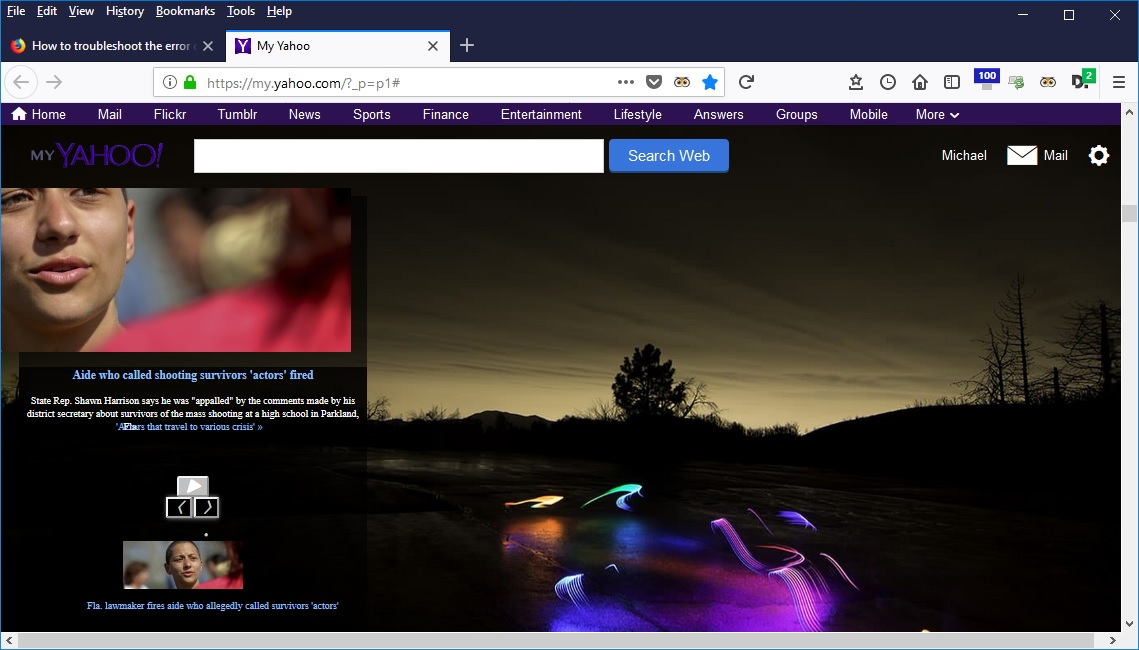
Task: Click the horizontal scrollbar at page bottom
Action: [560, 640]
